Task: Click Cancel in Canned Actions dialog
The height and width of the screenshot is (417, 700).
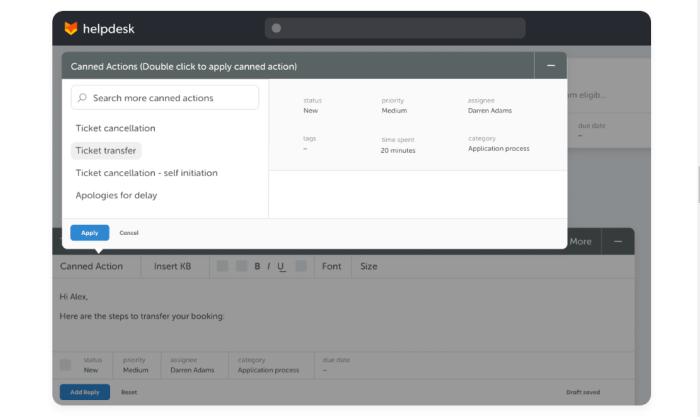Action: point(129,233)
